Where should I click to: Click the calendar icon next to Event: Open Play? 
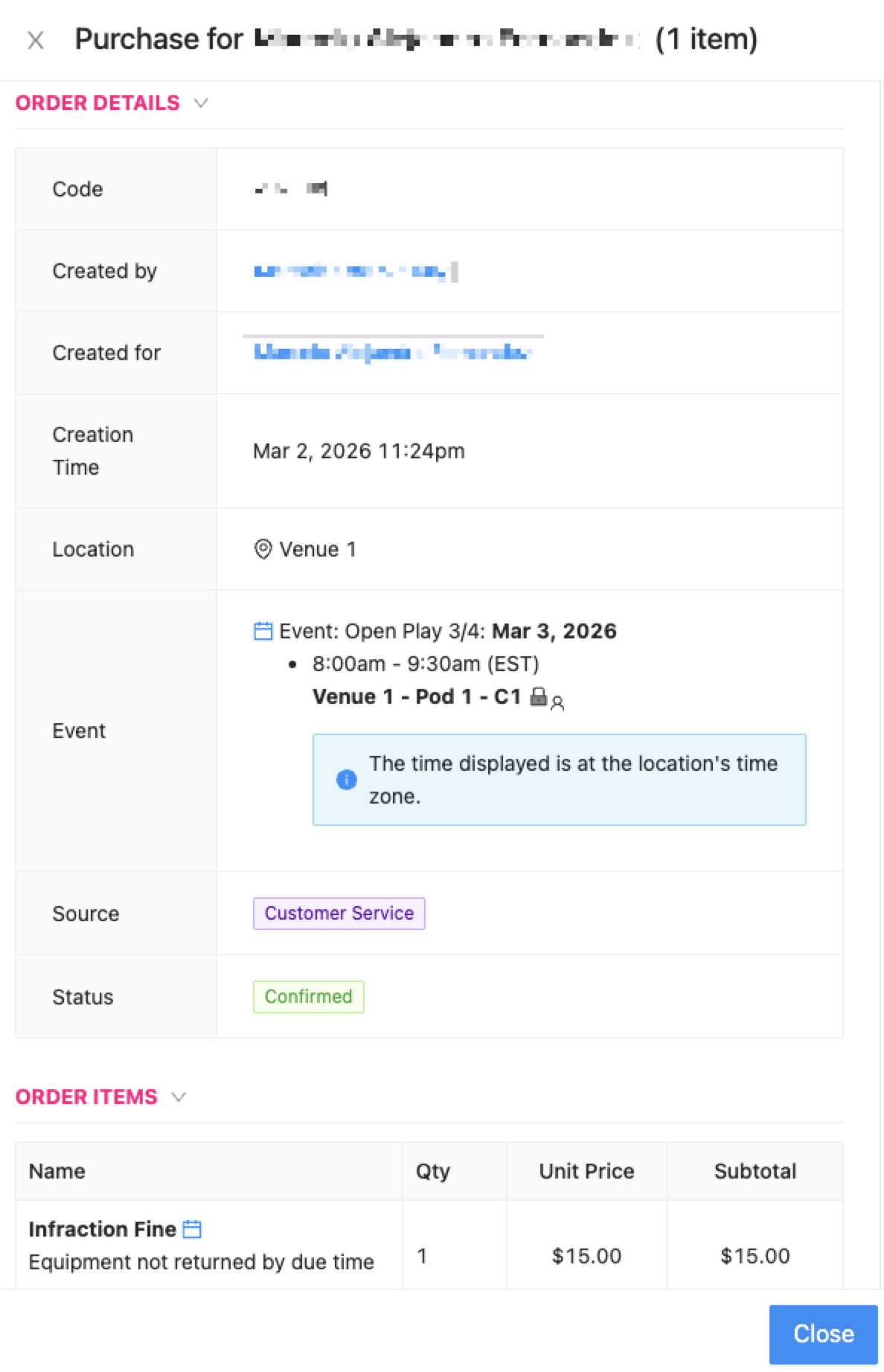(263, 631)
